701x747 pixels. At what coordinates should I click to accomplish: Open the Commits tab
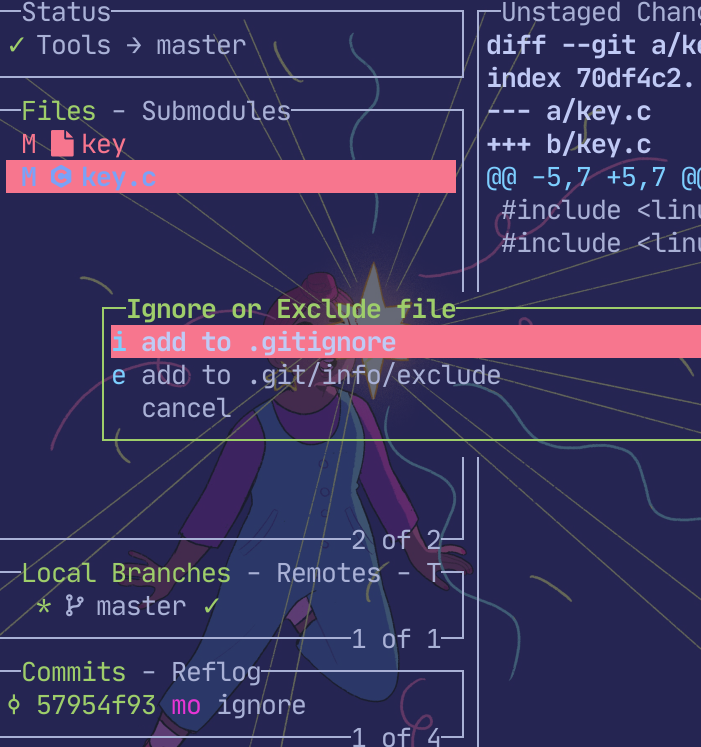[74, 672]
